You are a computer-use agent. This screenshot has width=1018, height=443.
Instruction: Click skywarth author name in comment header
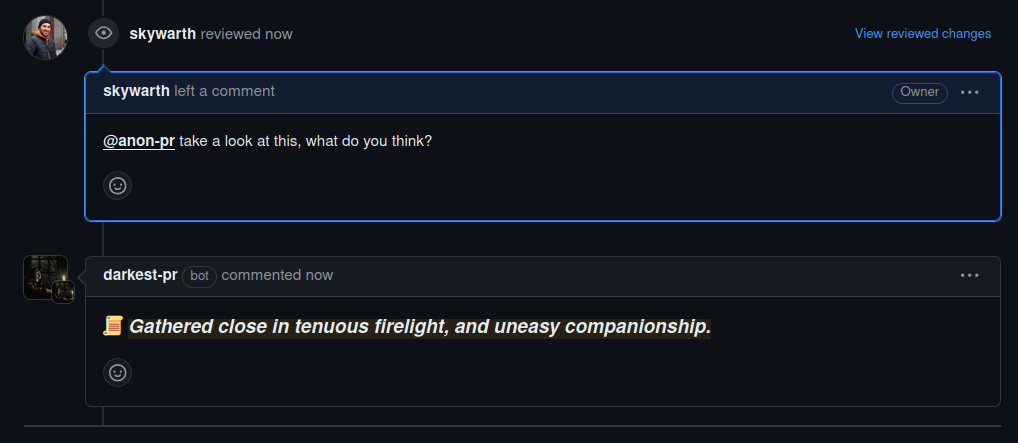(x=136, y=92)
